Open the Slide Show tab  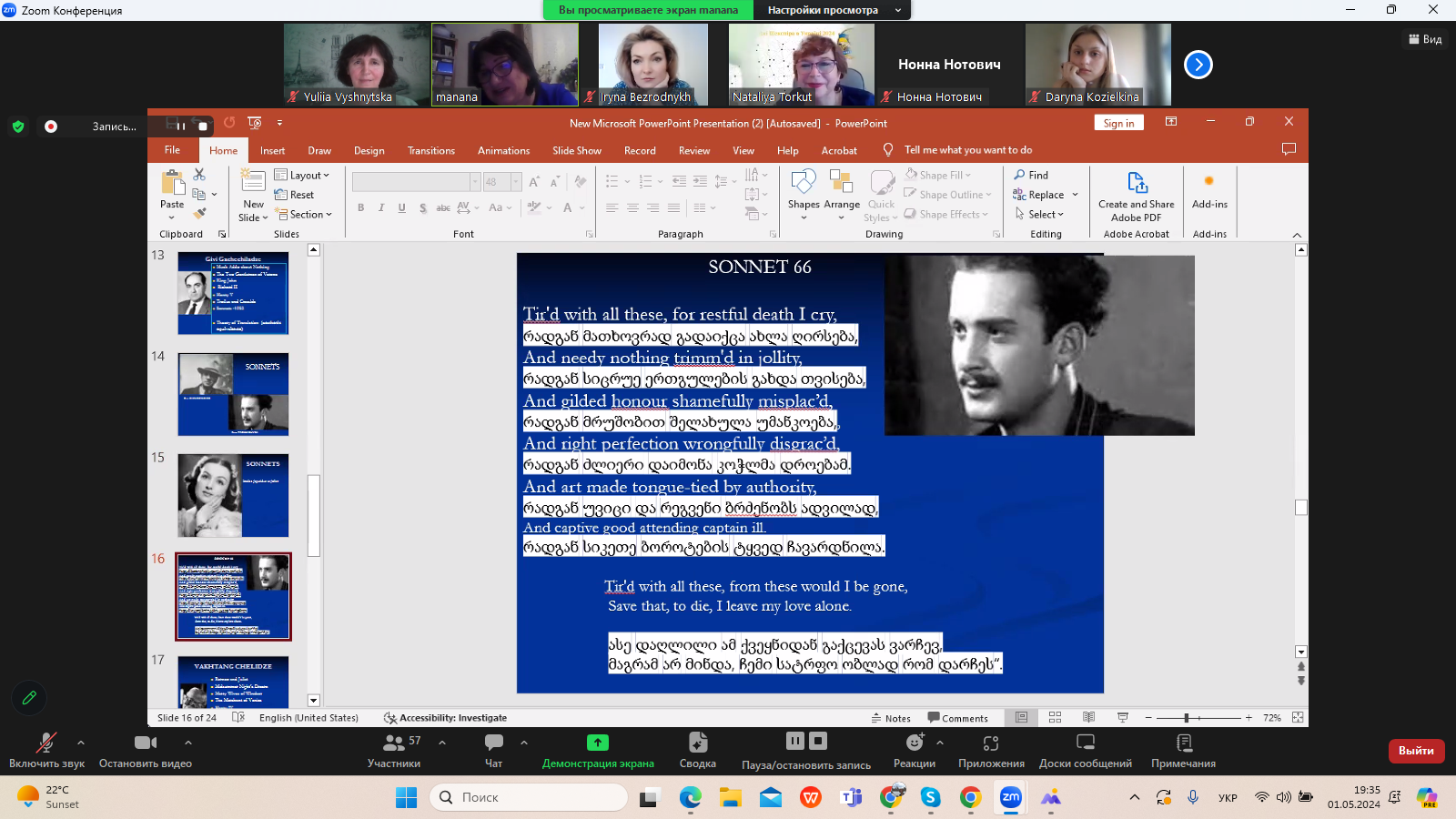point(576,151)
